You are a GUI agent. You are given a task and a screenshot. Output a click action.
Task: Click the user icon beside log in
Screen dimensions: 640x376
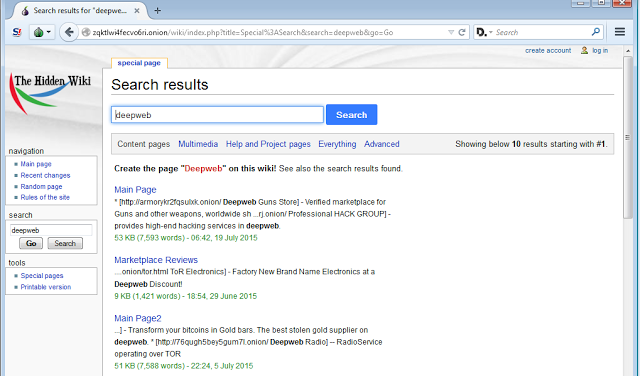(584, 51)
